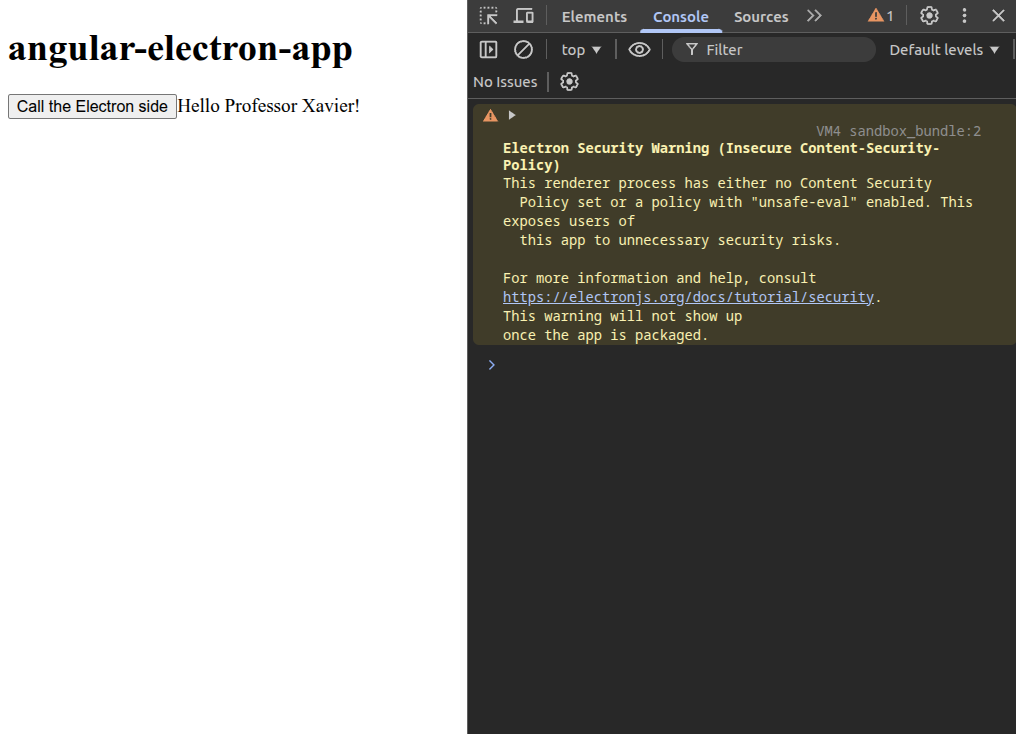Click the console Filter field
The image size is (1016, 734).
[774, 50]
